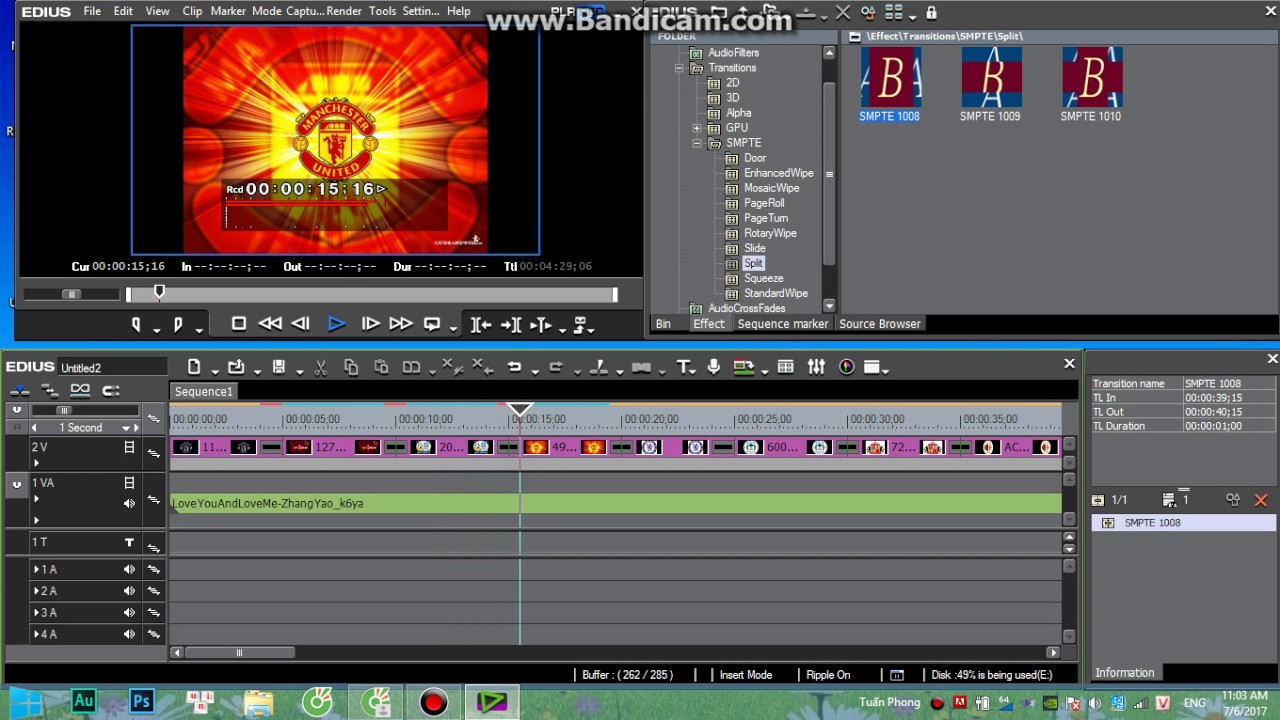Click the Voice Over microphone icon

pos(714,367)
